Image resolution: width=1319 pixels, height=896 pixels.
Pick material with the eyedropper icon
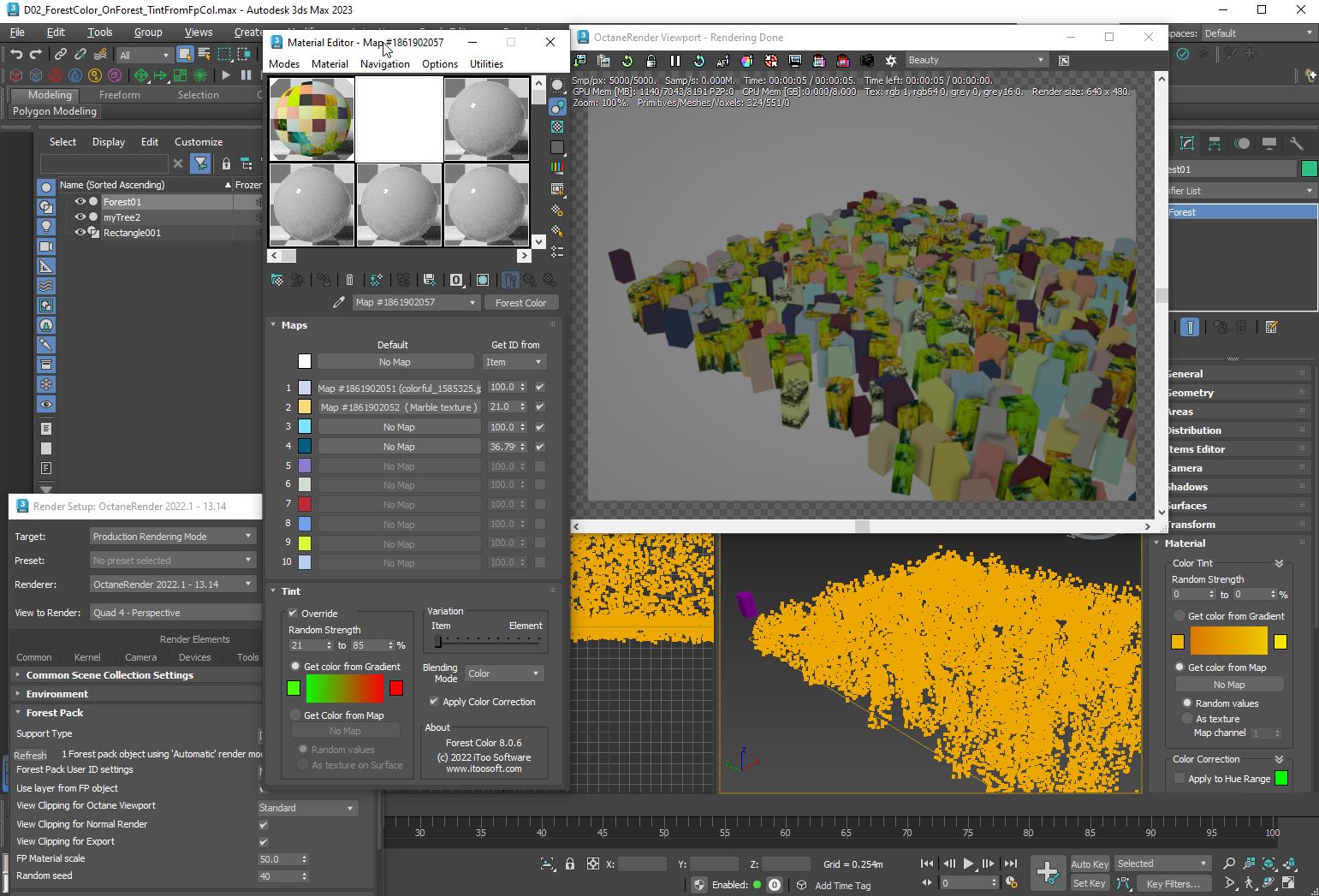coord(339,302)
